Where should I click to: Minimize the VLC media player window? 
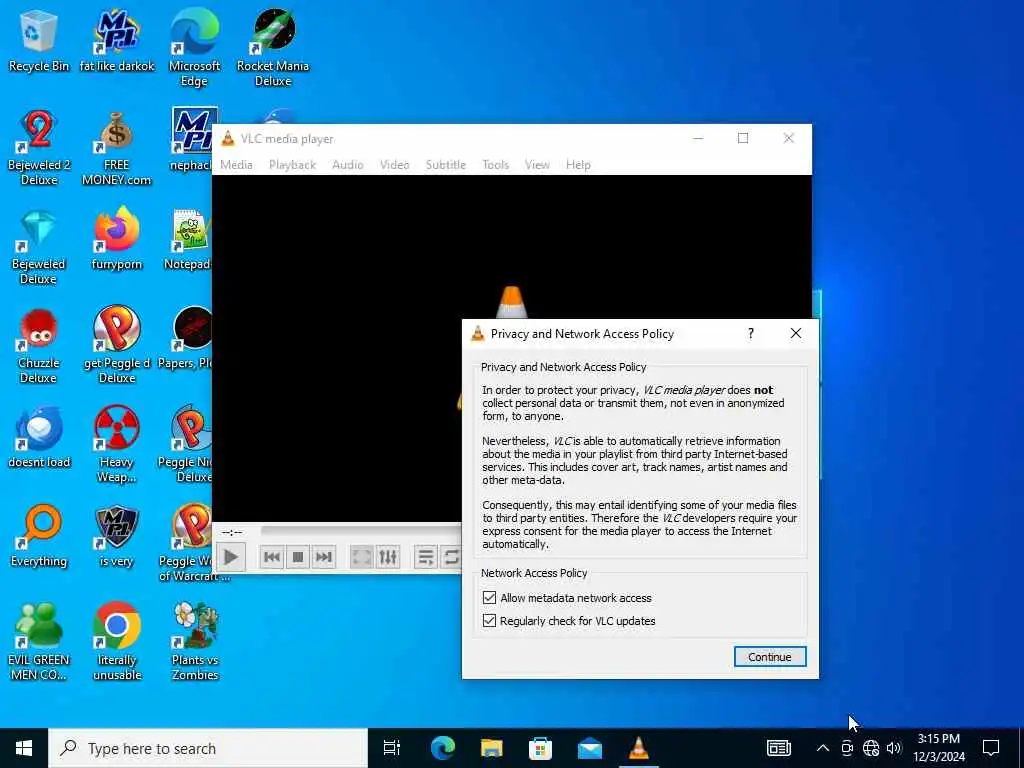point(698,138)
